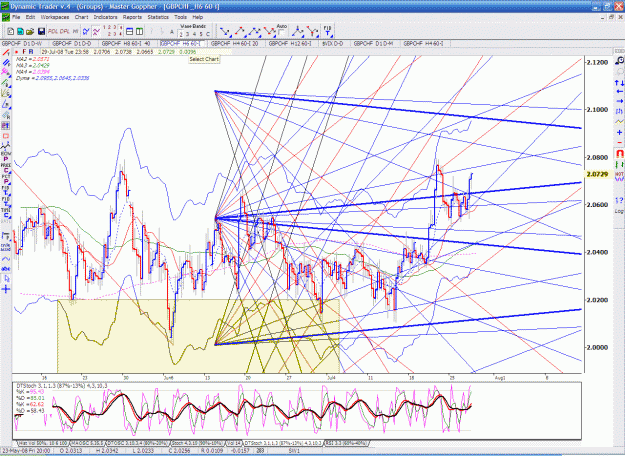Click the left arrow scroll icon
The width and height of the screenshot is (625, 456).
pos(619,92)
